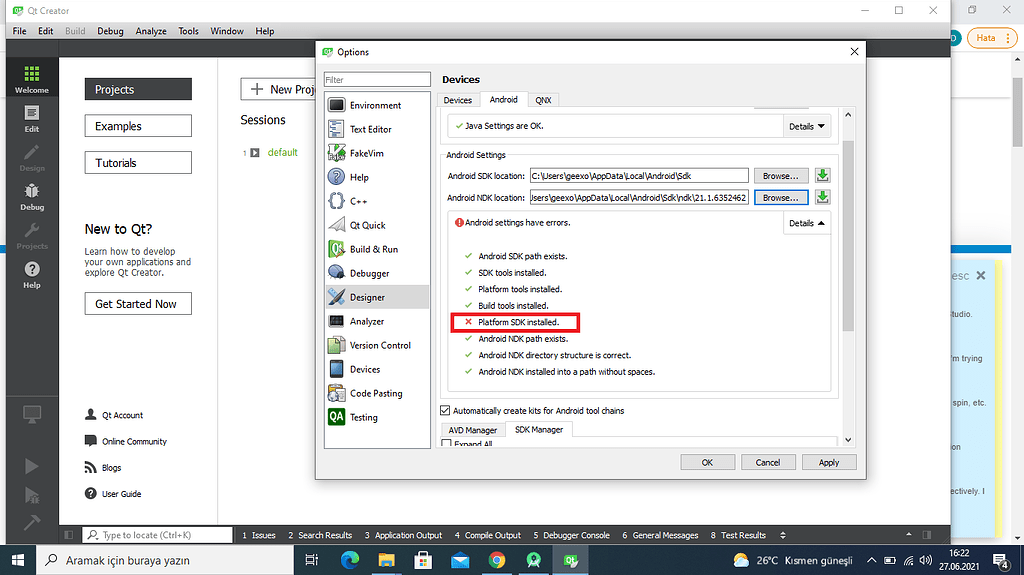Select Build & Run options category
This screenshot has height=575, width=1024.
[377, 249]
